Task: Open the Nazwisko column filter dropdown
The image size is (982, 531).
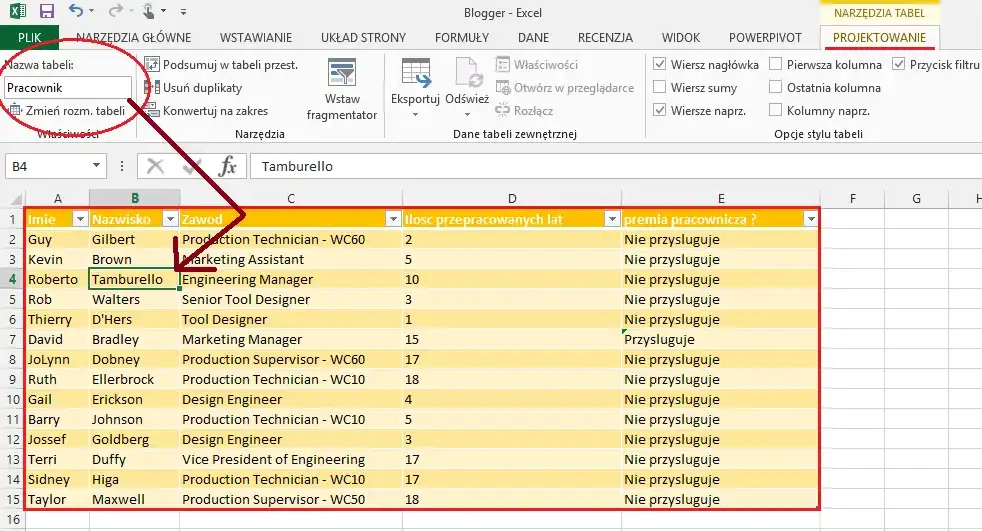Action: [x=170, y=219]
